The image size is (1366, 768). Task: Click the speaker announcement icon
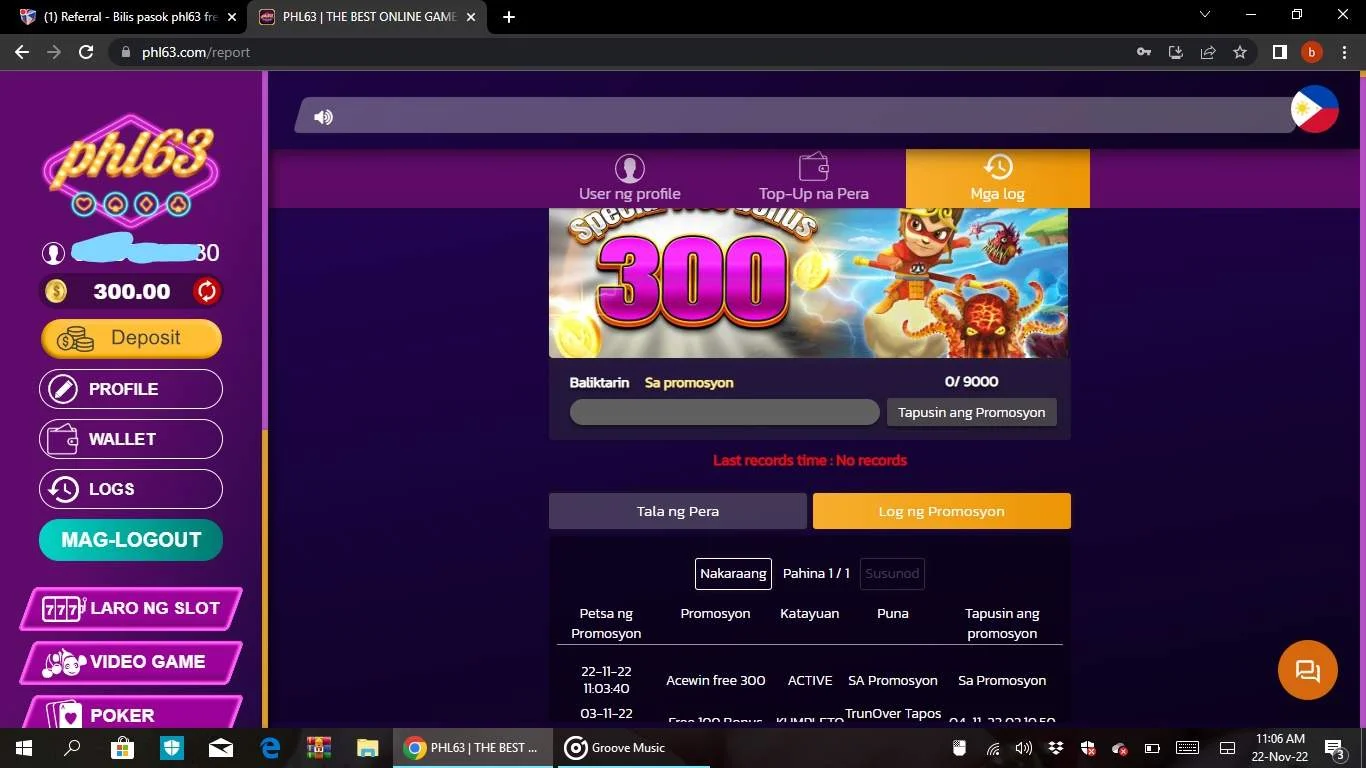coord(323,117)
